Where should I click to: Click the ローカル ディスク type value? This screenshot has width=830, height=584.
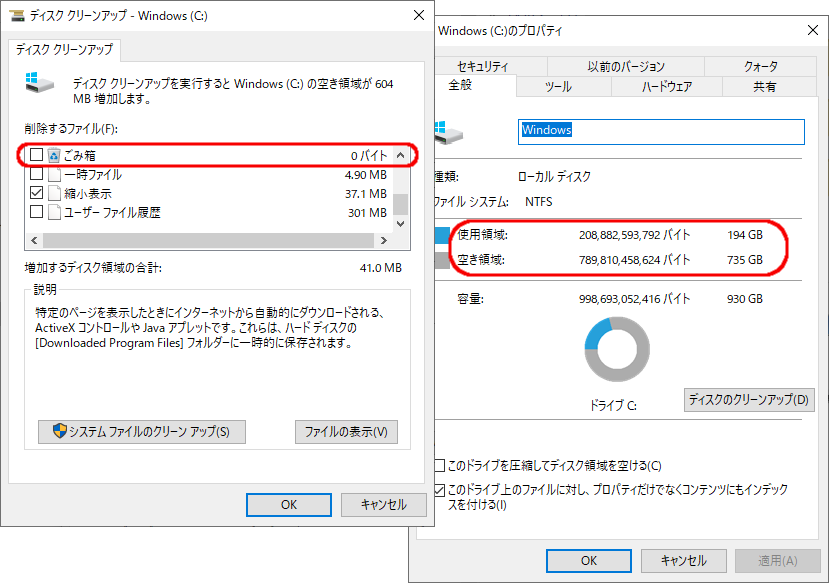pyautogui.click(x=555, y=176)
